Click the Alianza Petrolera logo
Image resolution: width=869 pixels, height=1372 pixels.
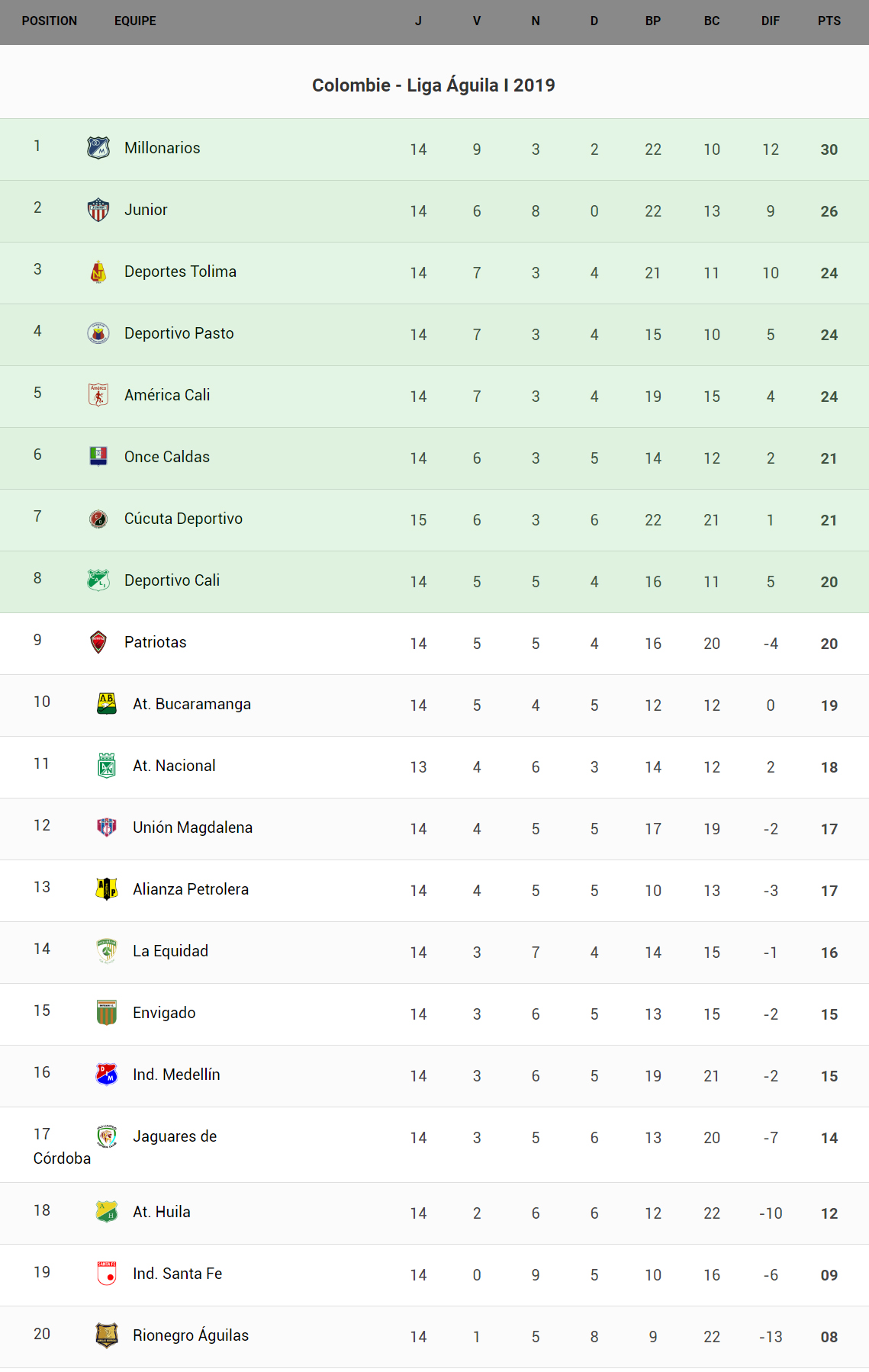point(107,889)
